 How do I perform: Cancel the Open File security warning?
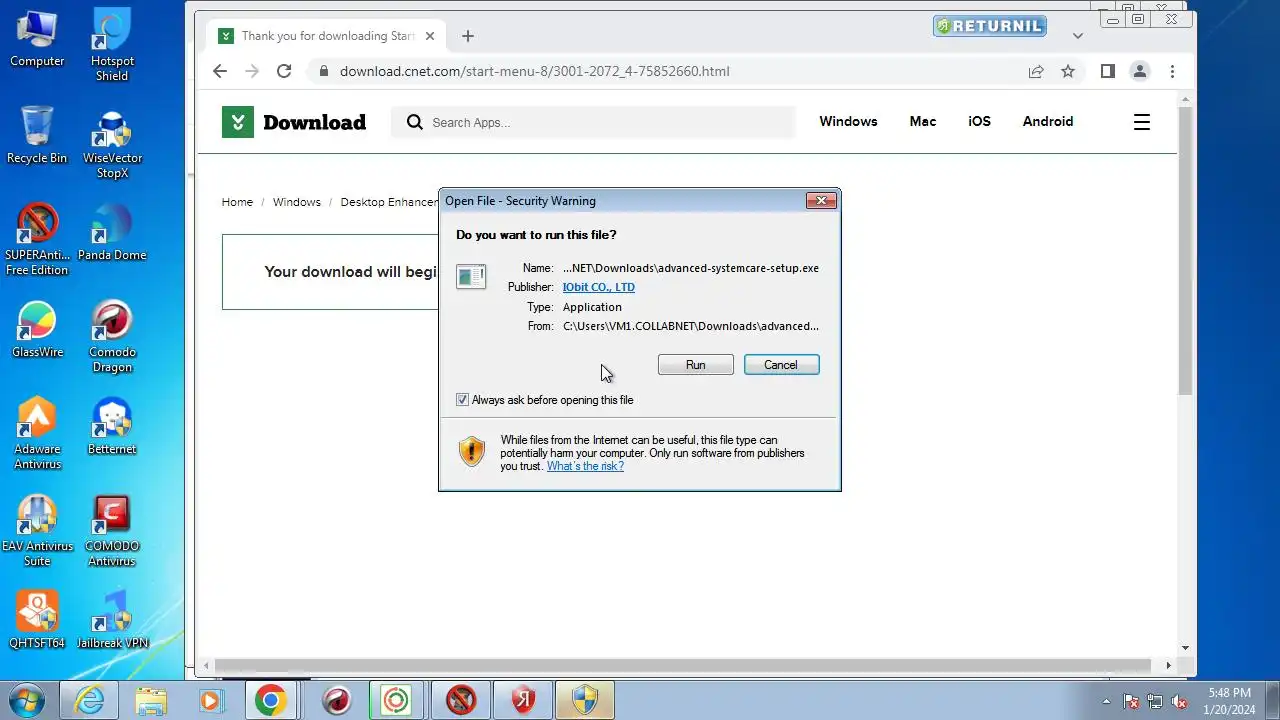point(781,365)
